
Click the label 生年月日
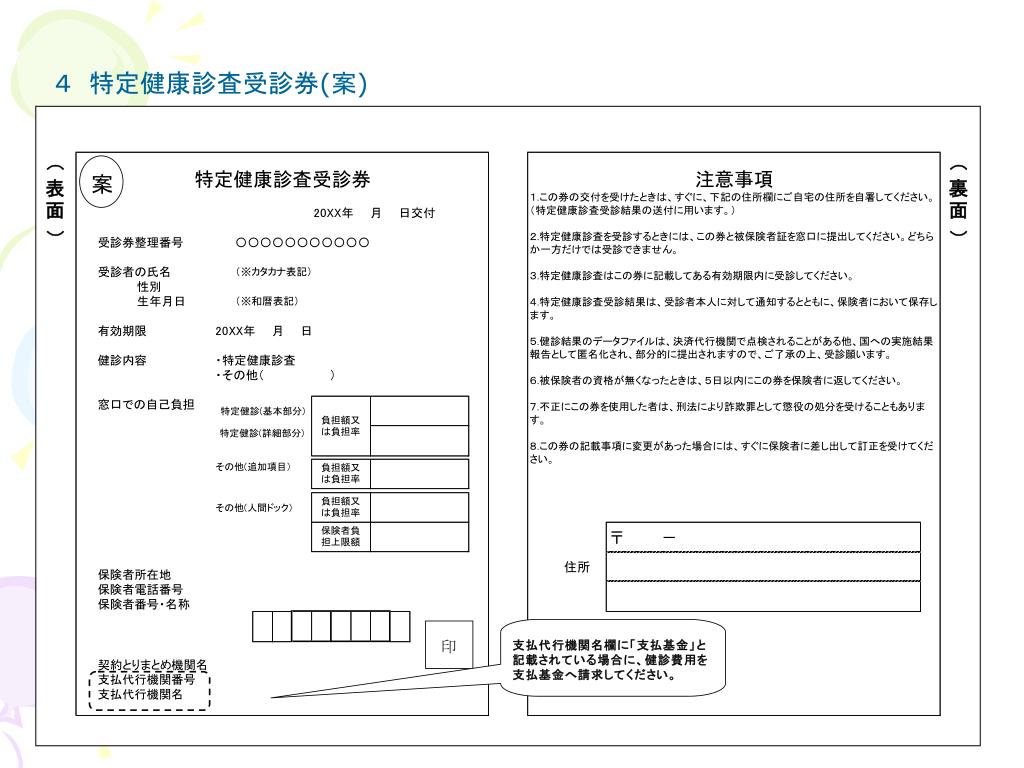tap(161, 301)
